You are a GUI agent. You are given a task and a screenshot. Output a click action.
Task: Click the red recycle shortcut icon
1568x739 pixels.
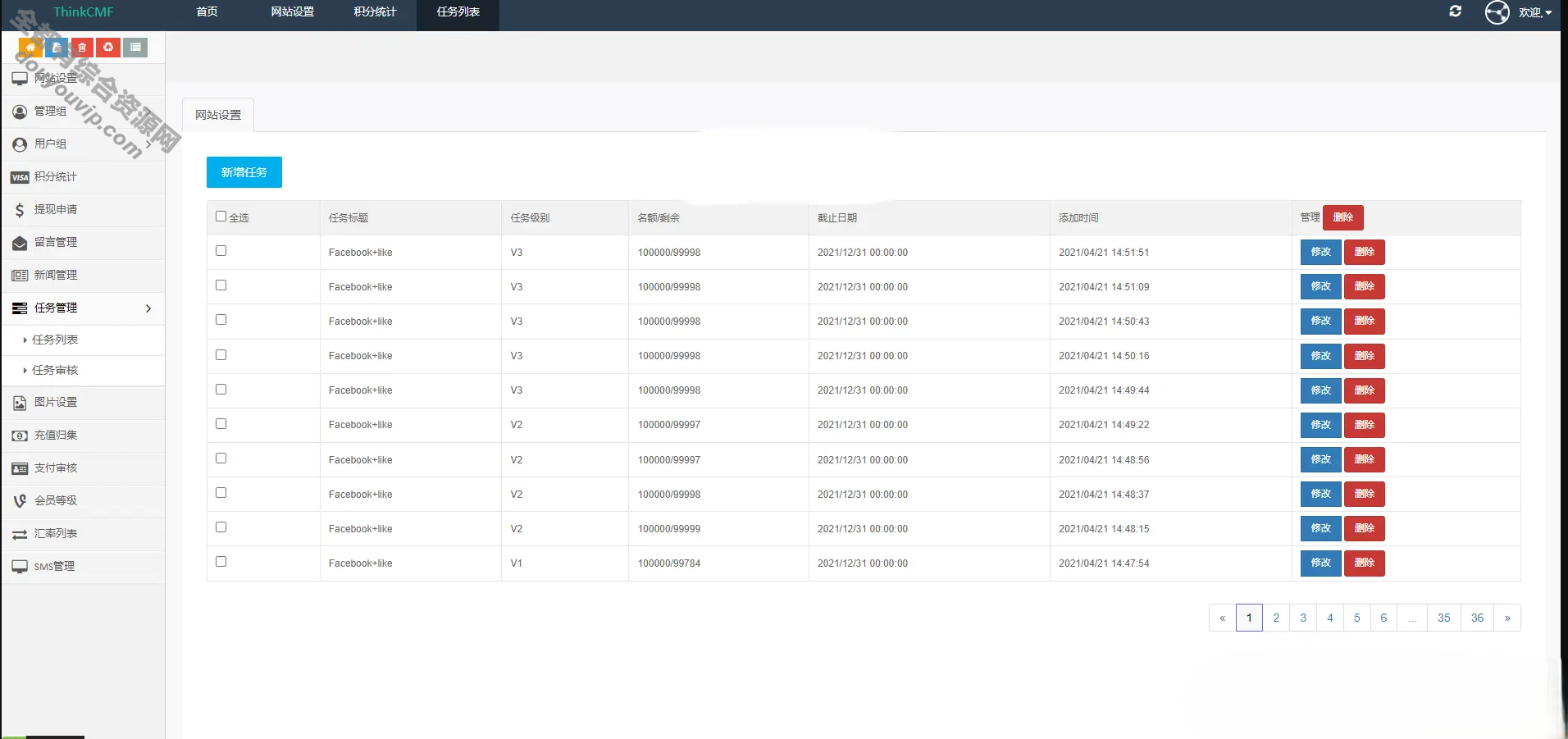(108, 48)
